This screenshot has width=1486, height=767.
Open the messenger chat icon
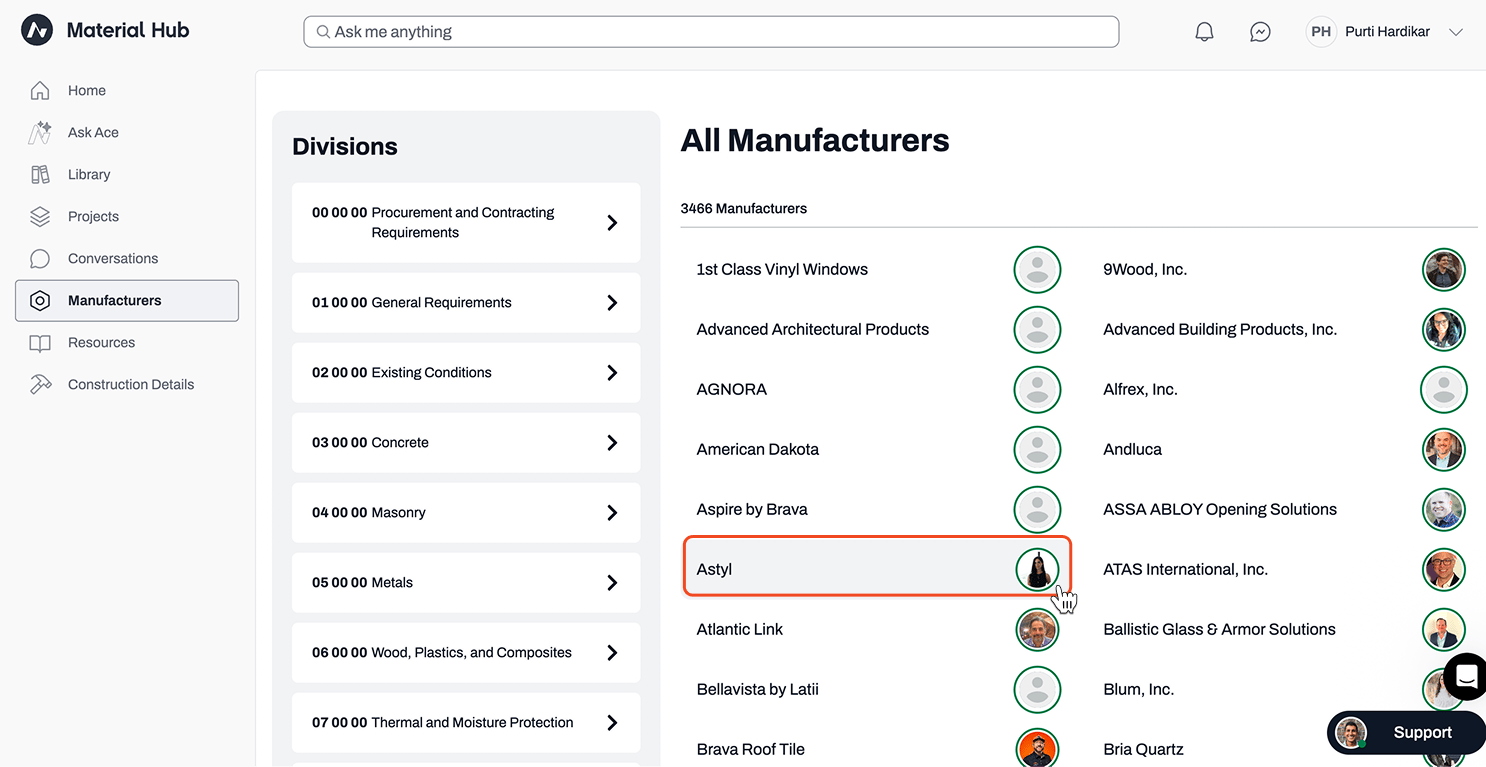[x=1260, y=32]
